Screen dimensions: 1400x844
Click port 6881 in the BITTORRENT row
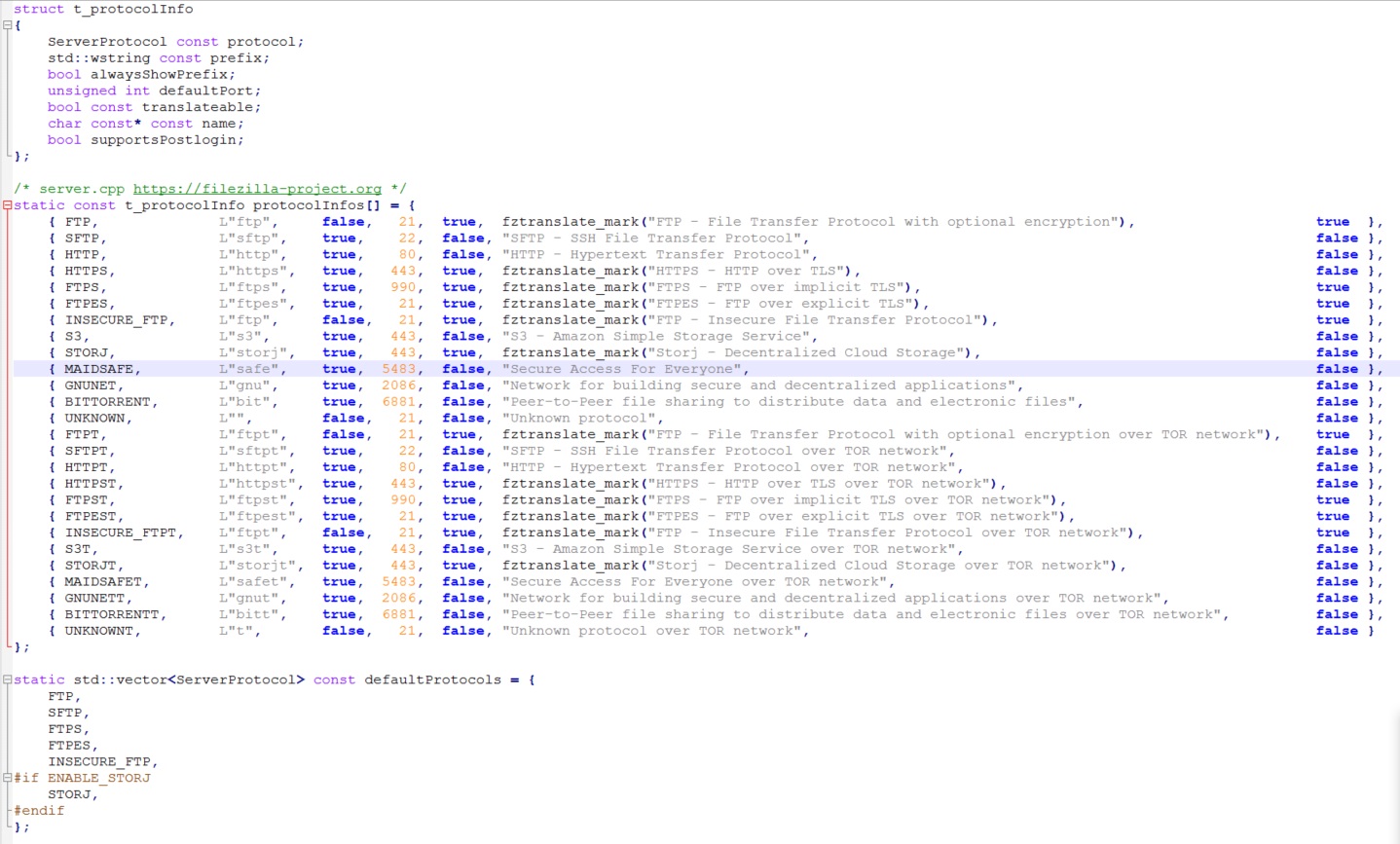(398, 402)
